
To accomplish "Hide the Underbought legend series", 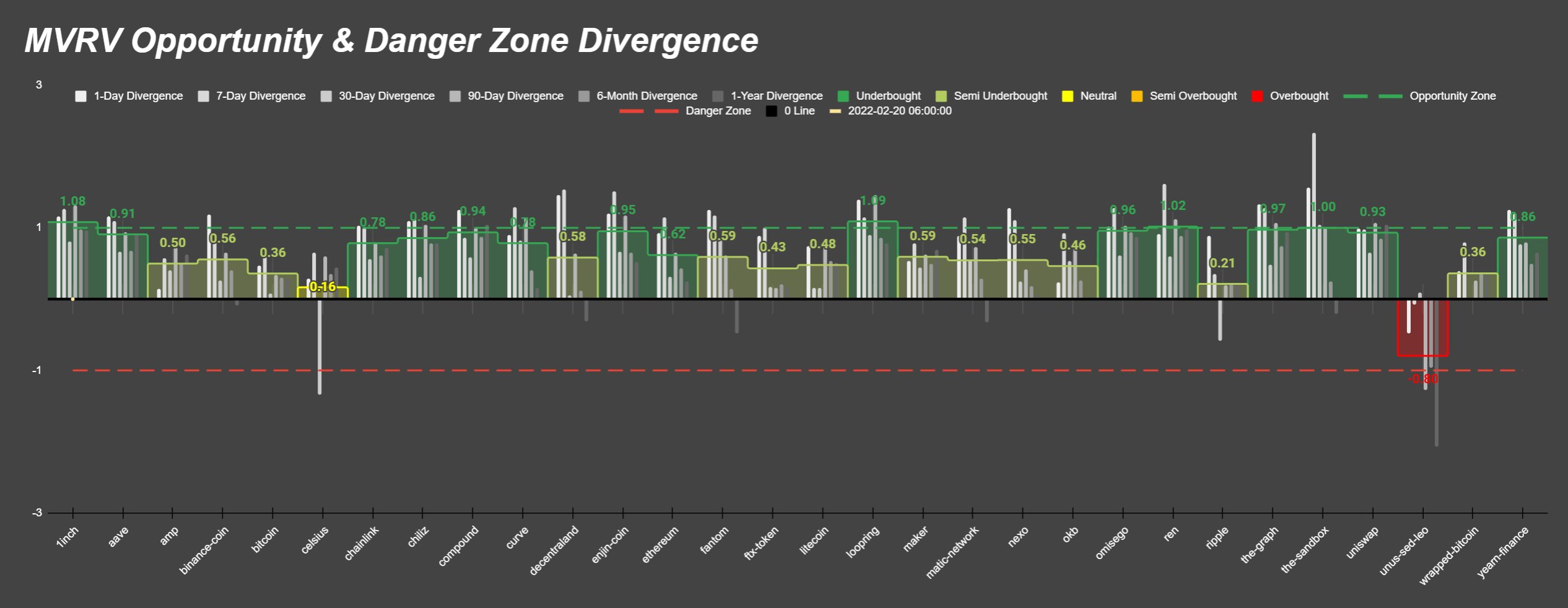I will click(879, 96).
